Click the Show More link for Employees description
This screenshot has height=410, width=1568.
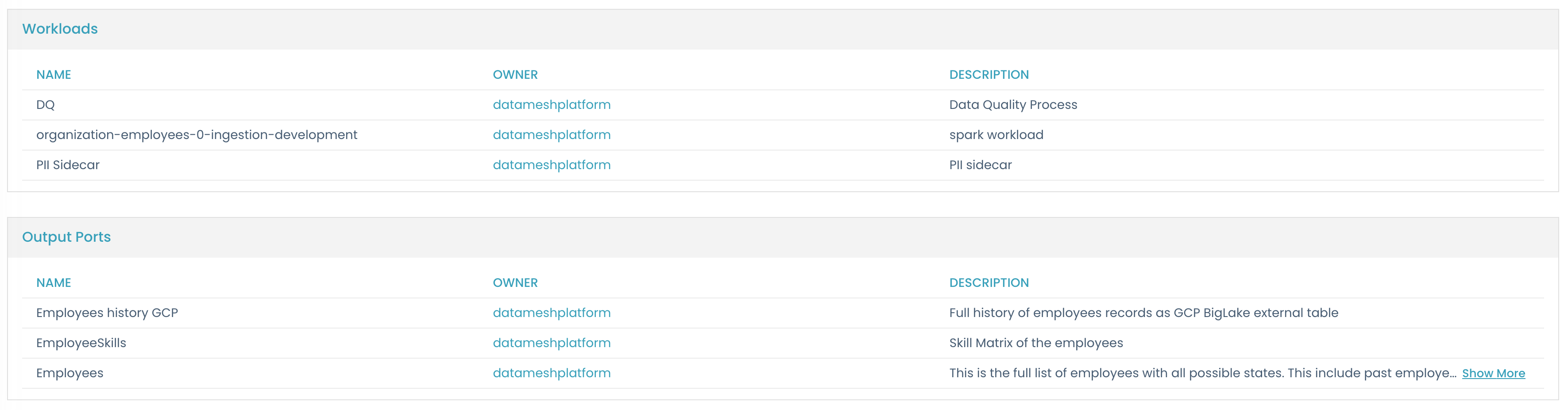1494,373
